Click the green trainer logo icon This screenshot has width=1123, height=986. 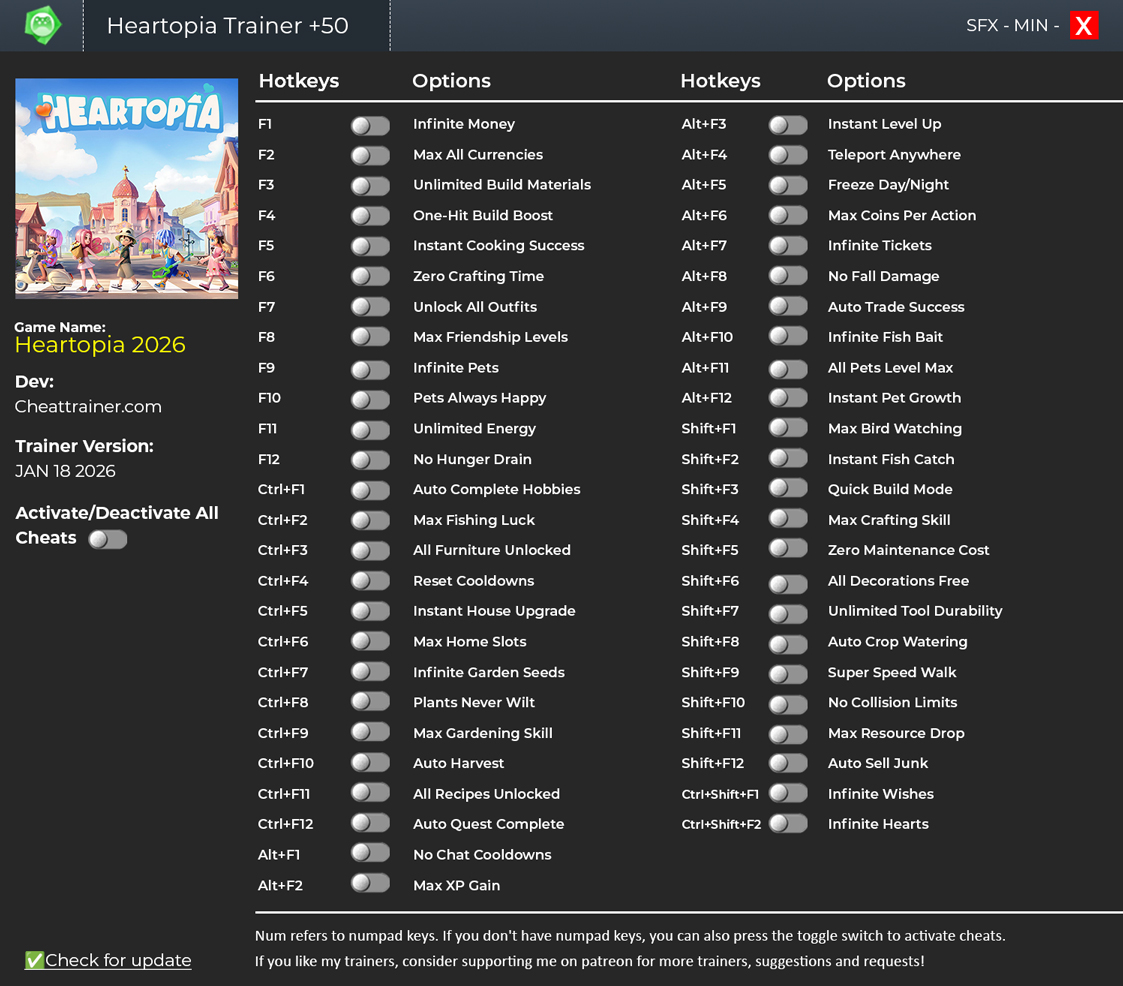pos(42,25)
